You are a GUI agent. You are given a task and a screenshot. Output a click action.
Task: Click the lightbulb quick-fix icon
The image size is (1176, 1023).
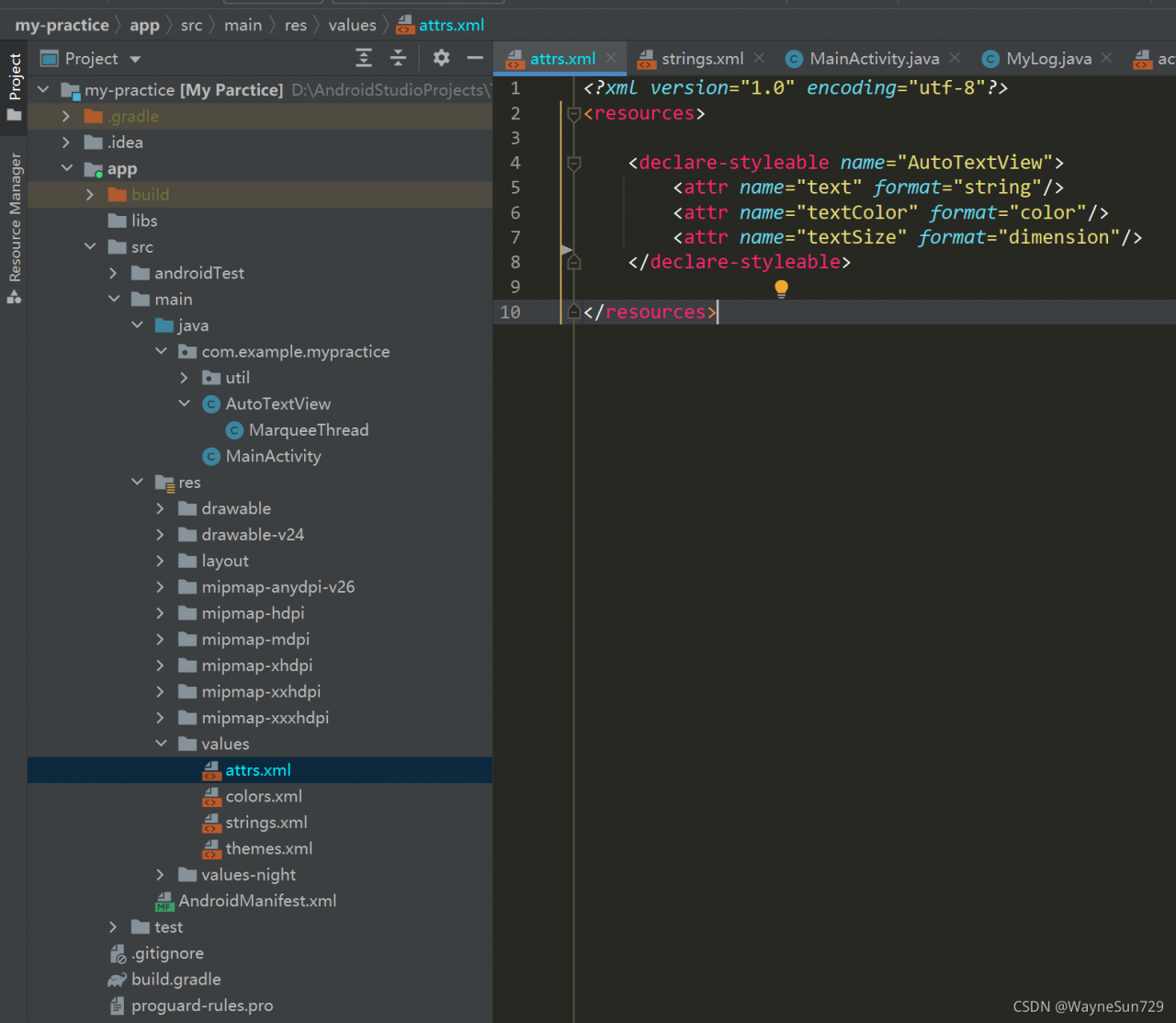coord(781,288)
